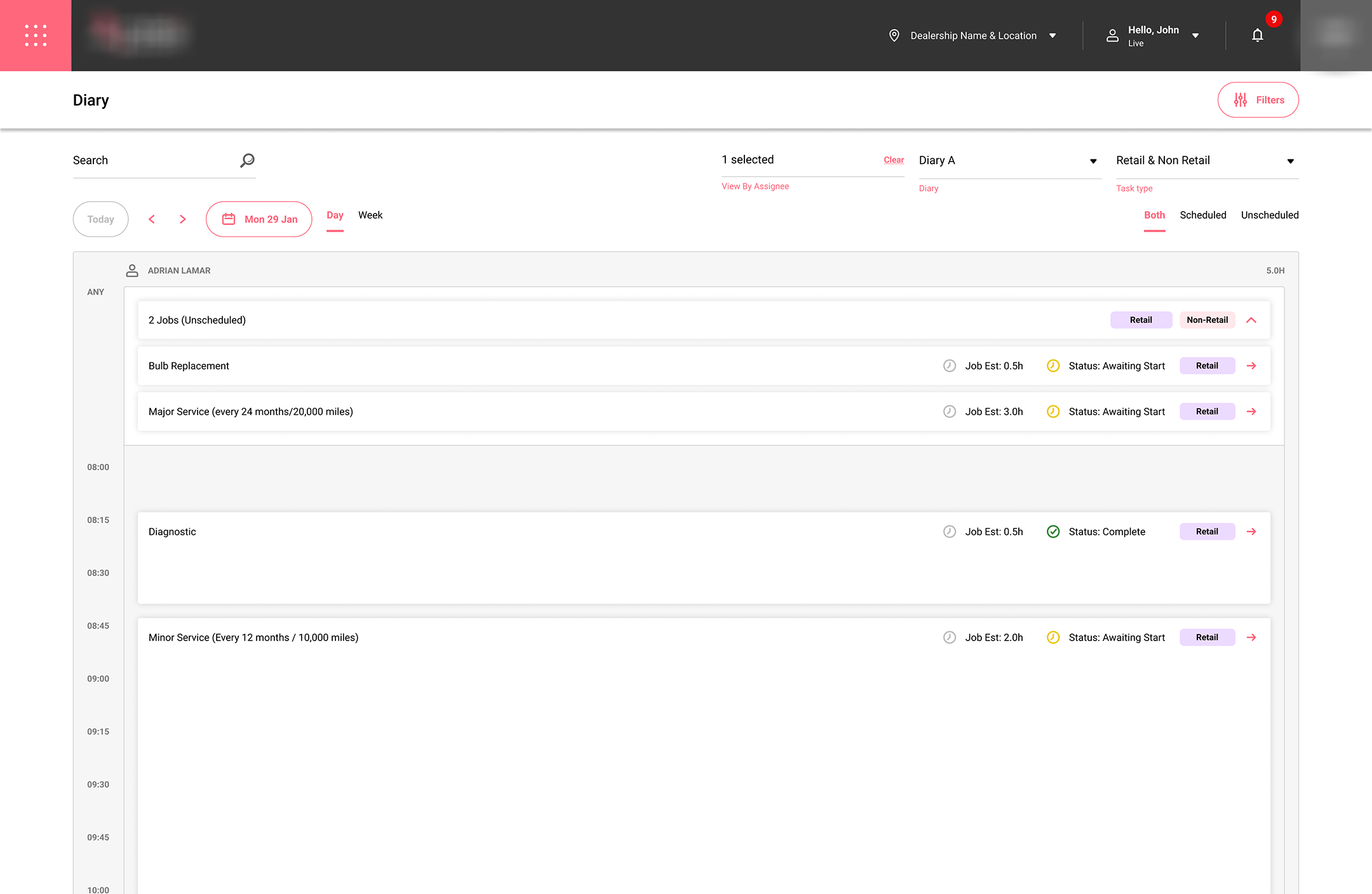Select the Day view tab
1372x894 pixels.
coord(335,215)
